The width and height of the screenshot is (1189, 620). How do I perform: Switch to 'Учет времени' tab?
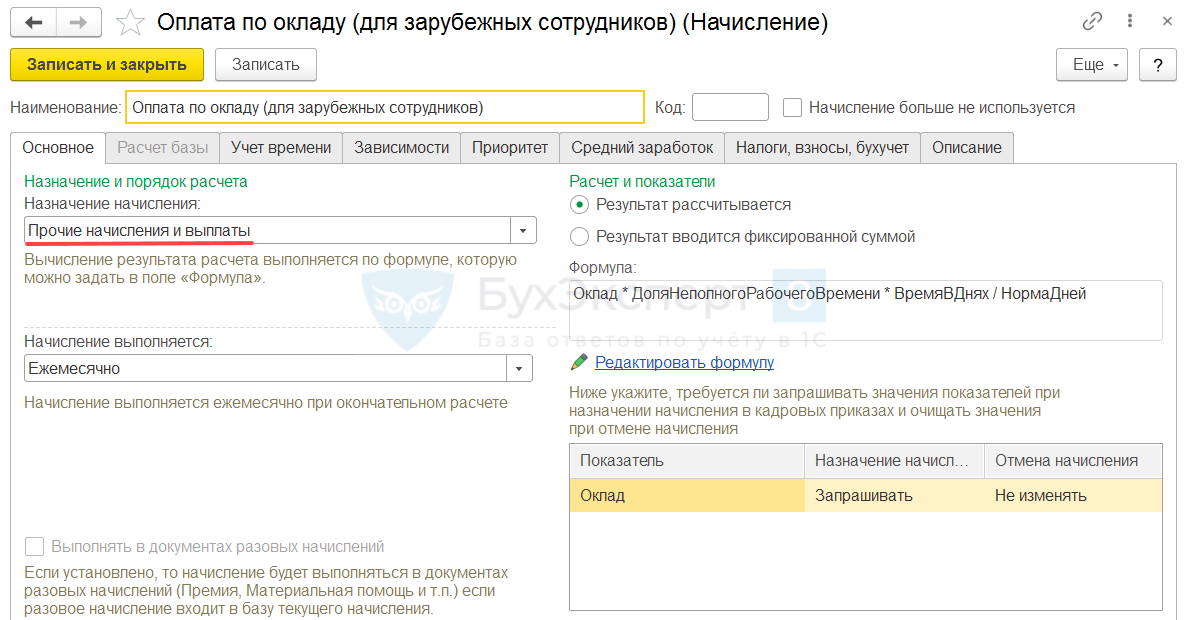[281, 148]
